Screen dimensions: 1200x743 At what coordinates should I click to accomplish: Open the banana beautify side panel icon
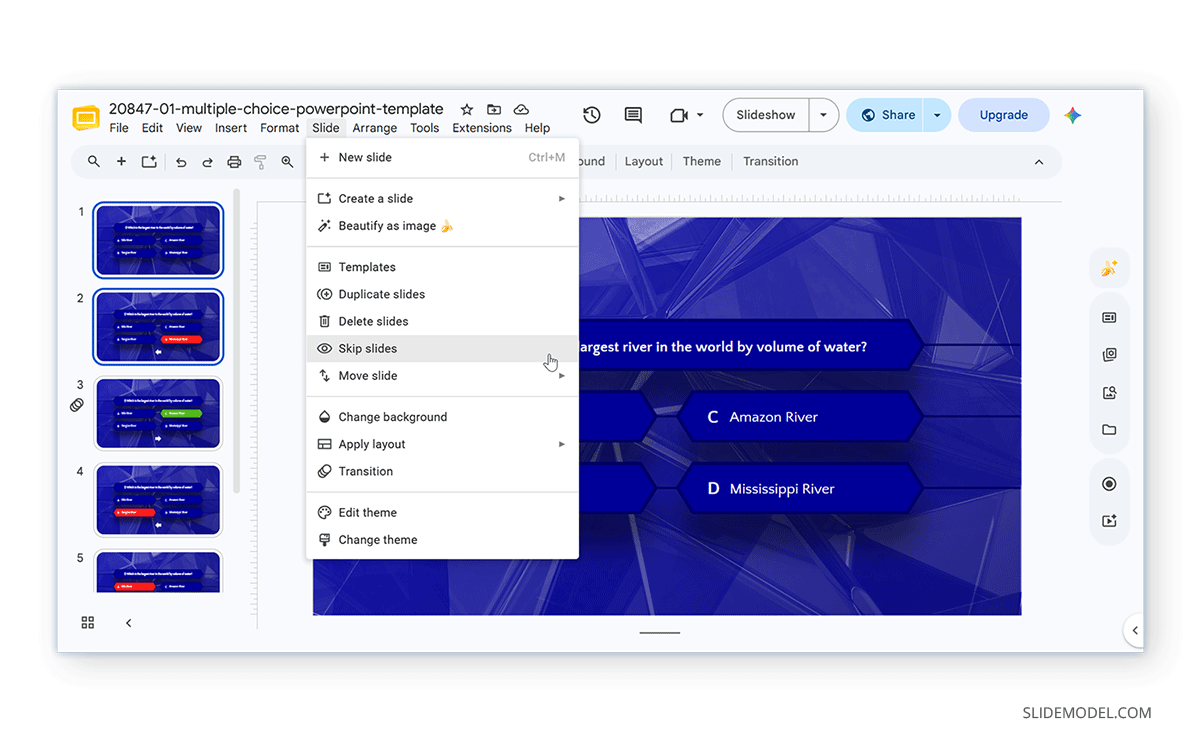coord(1109,268)
